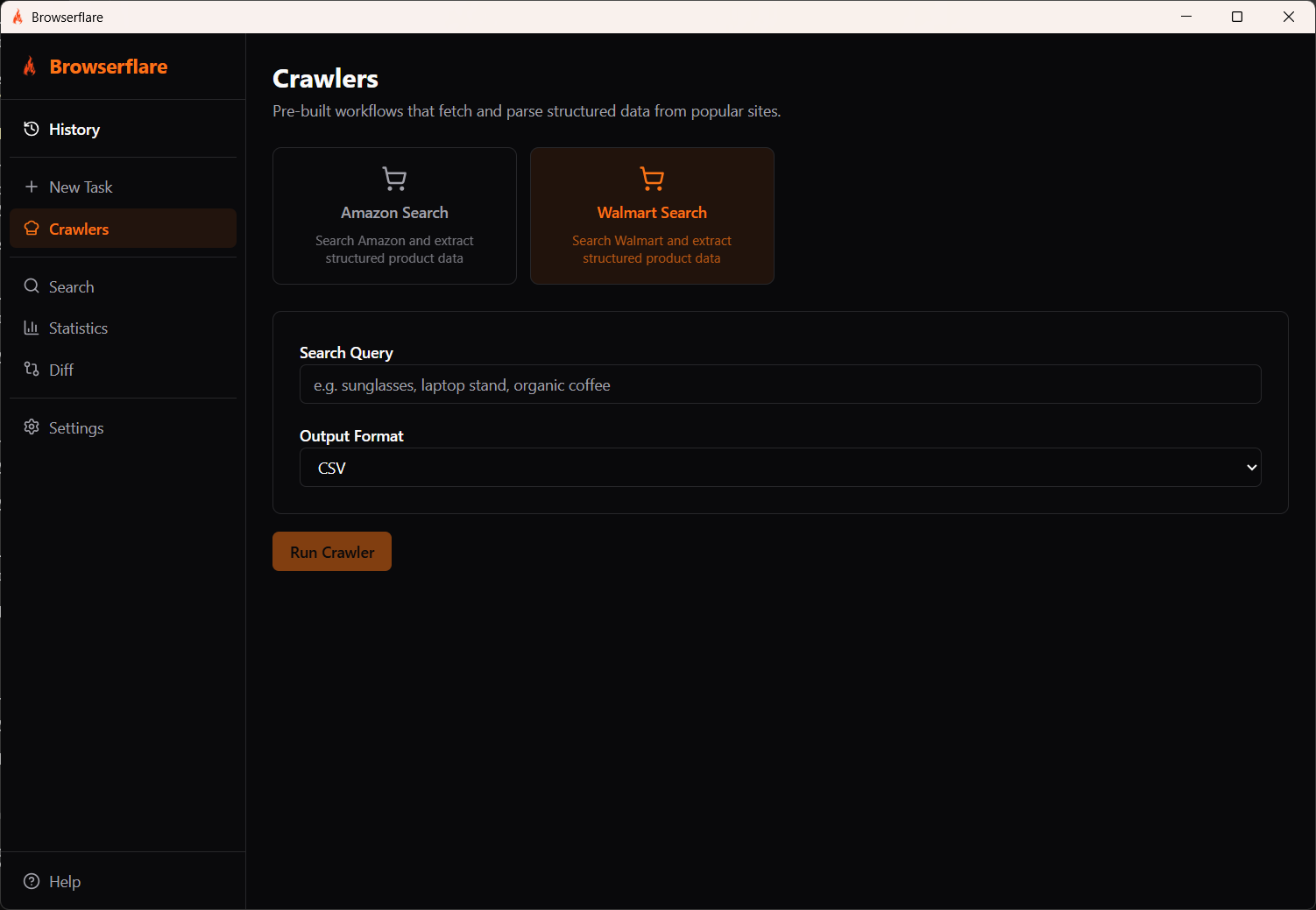Viewport: 1316px width, 910px height.
Task: Minimize the Browserflare window
Action: point(1186,17)
